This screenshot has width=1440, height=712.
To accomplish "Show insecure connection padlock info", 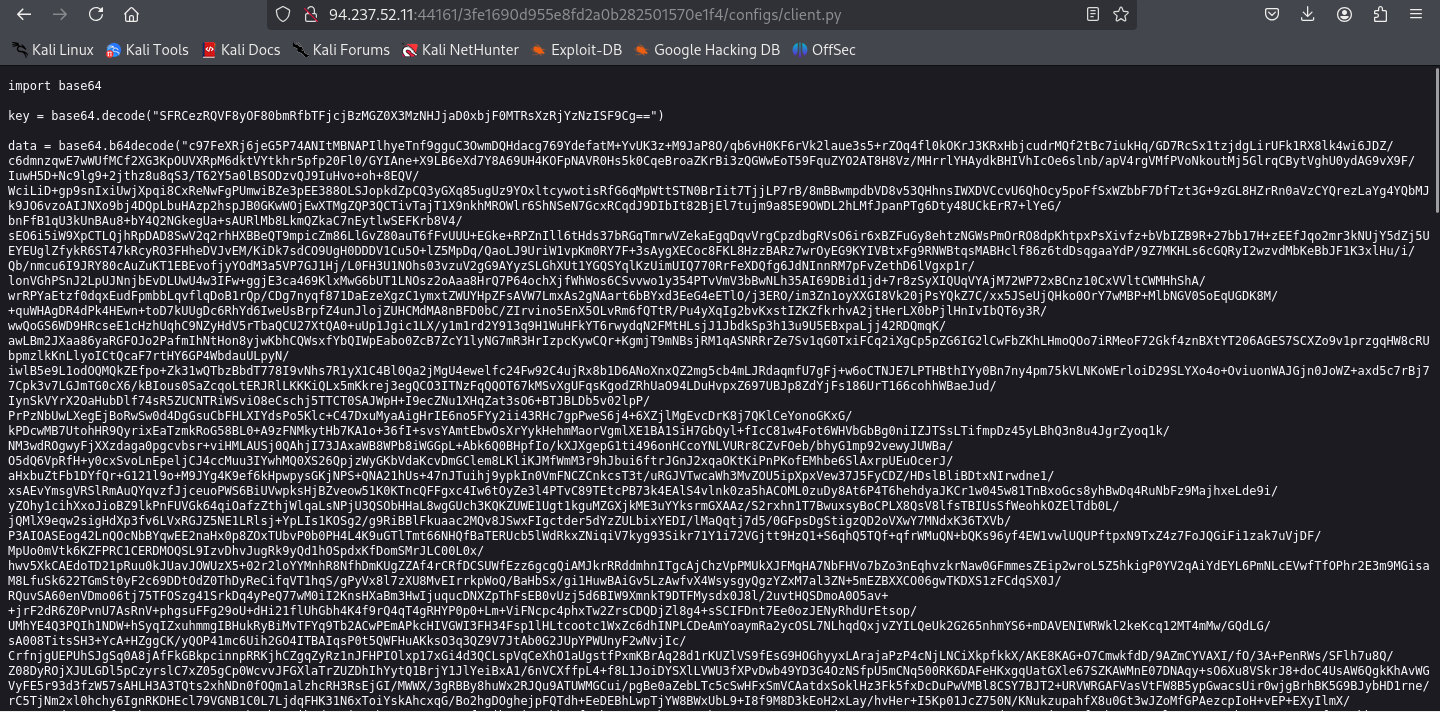I will (x=309, y=15).
